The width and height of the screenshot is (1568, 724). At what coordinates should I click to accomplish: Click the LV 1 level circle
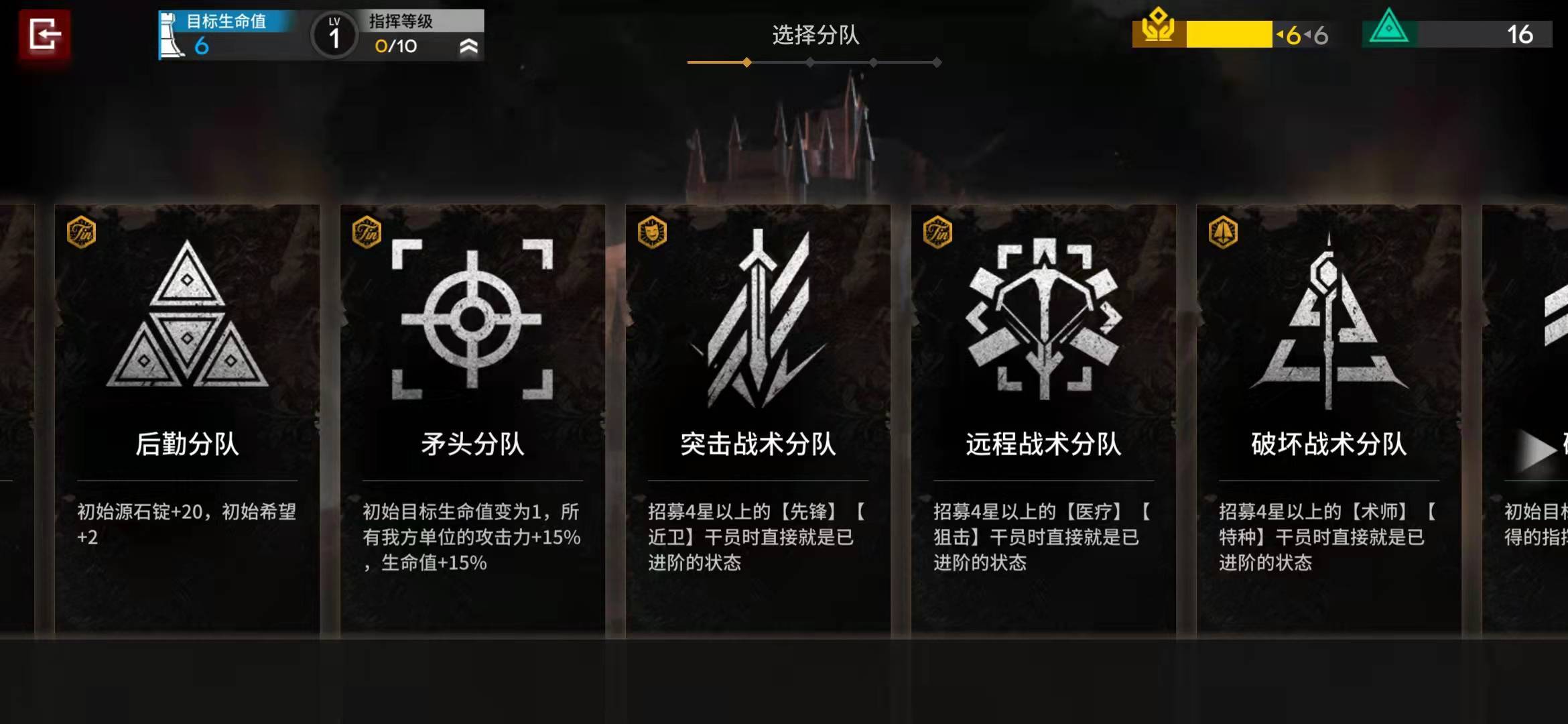tap(334, 35)
